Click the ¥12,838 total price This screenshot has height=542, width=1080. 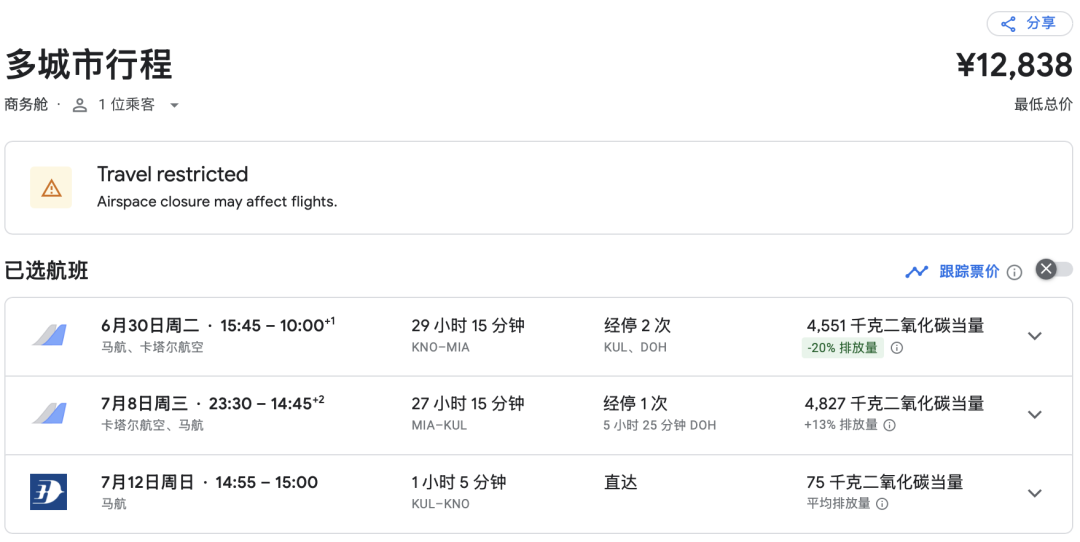point(1014,65)
